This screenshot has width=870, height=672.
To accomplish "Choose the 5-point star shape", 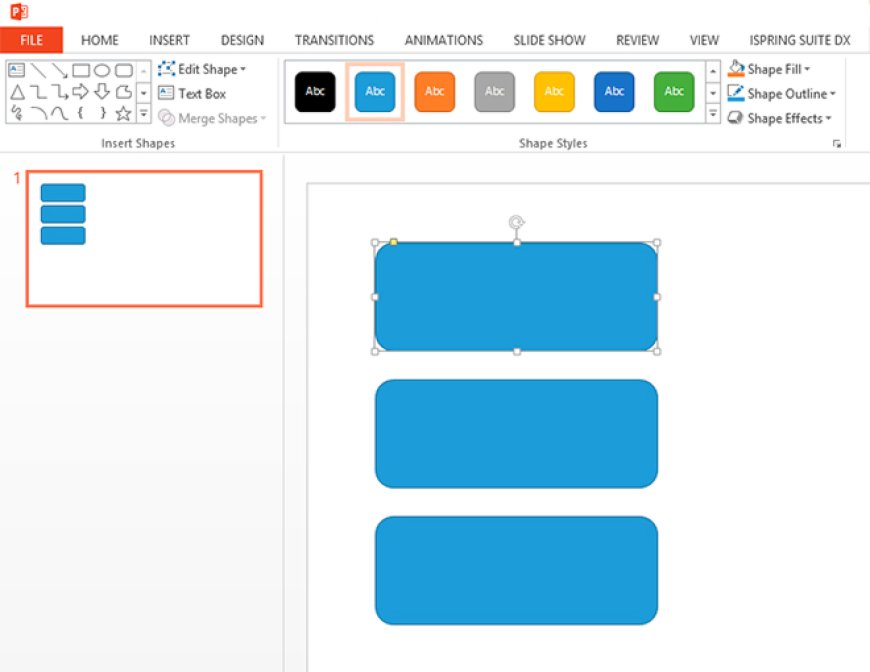I will click(x=123, y=113).
